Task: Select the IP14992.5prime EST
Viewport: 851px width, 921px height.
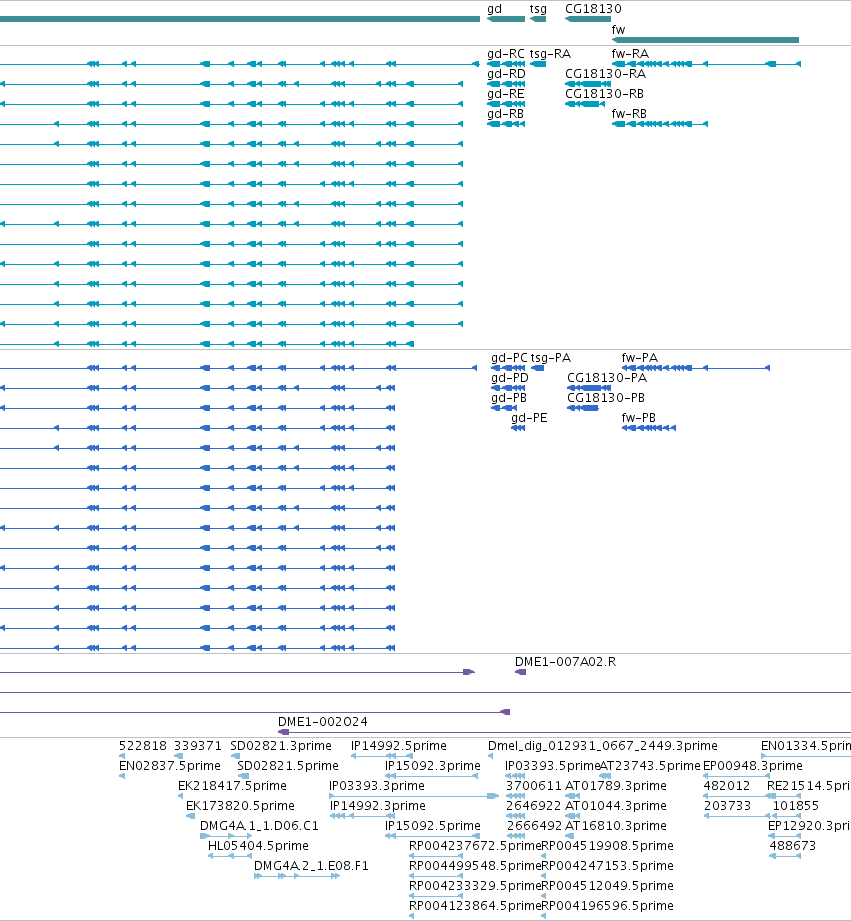Action: pyautogui.click(x=382, y=756)
